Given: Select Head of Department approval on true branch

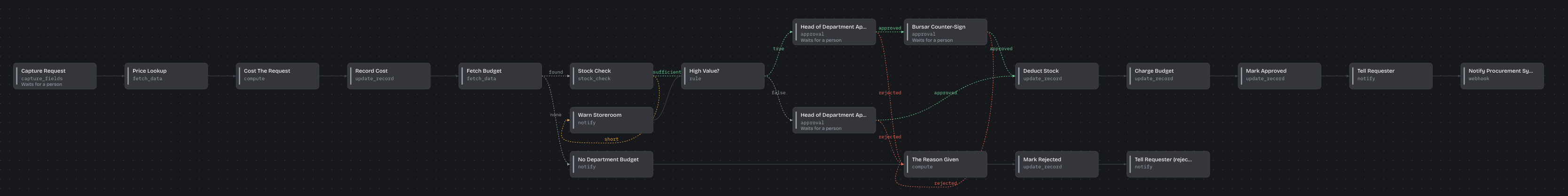Looking at the screenshot, I should point(834,32).
